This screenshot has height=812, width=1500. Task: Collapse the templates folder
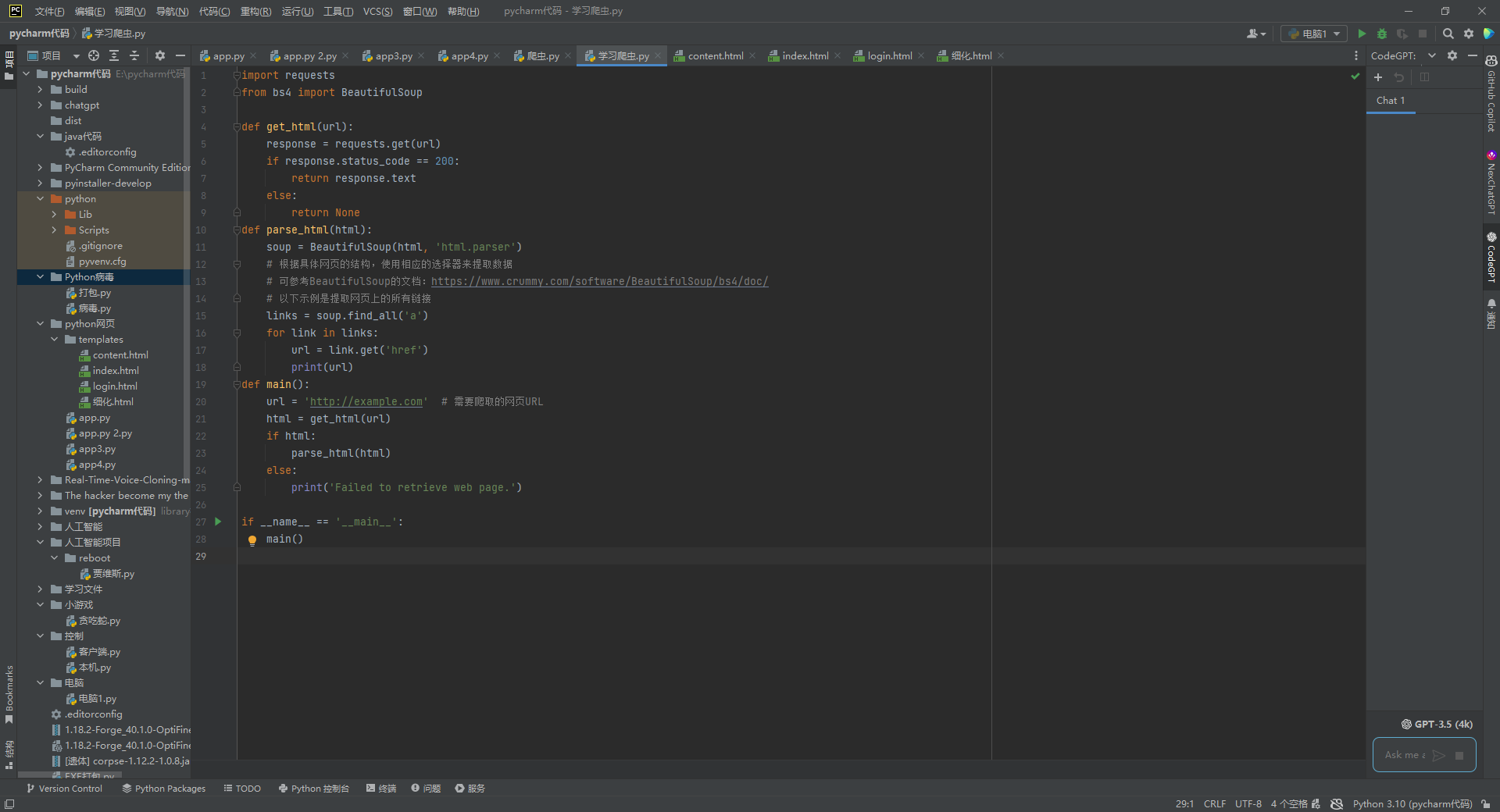tap(54, 340)
